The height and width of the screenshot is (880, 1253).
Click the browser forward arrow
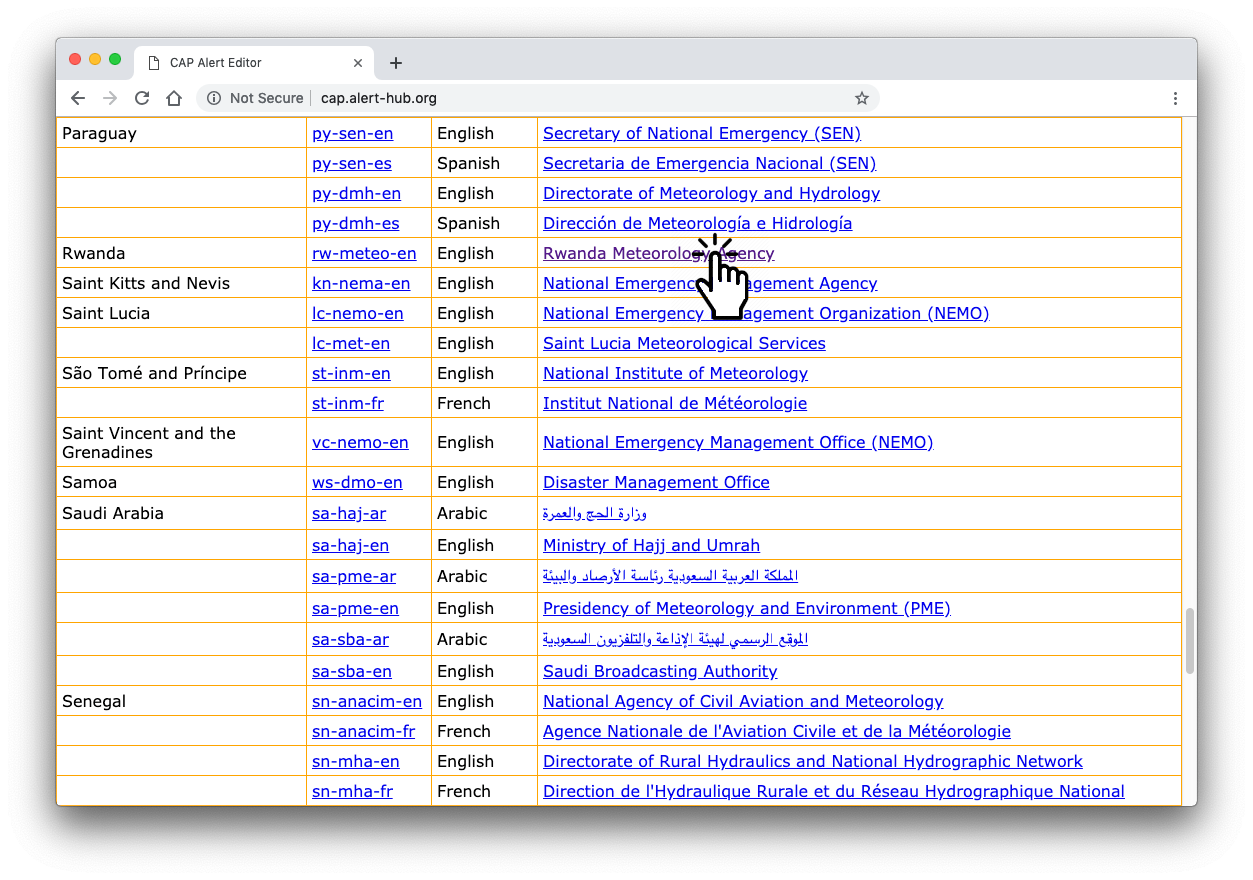110,98
